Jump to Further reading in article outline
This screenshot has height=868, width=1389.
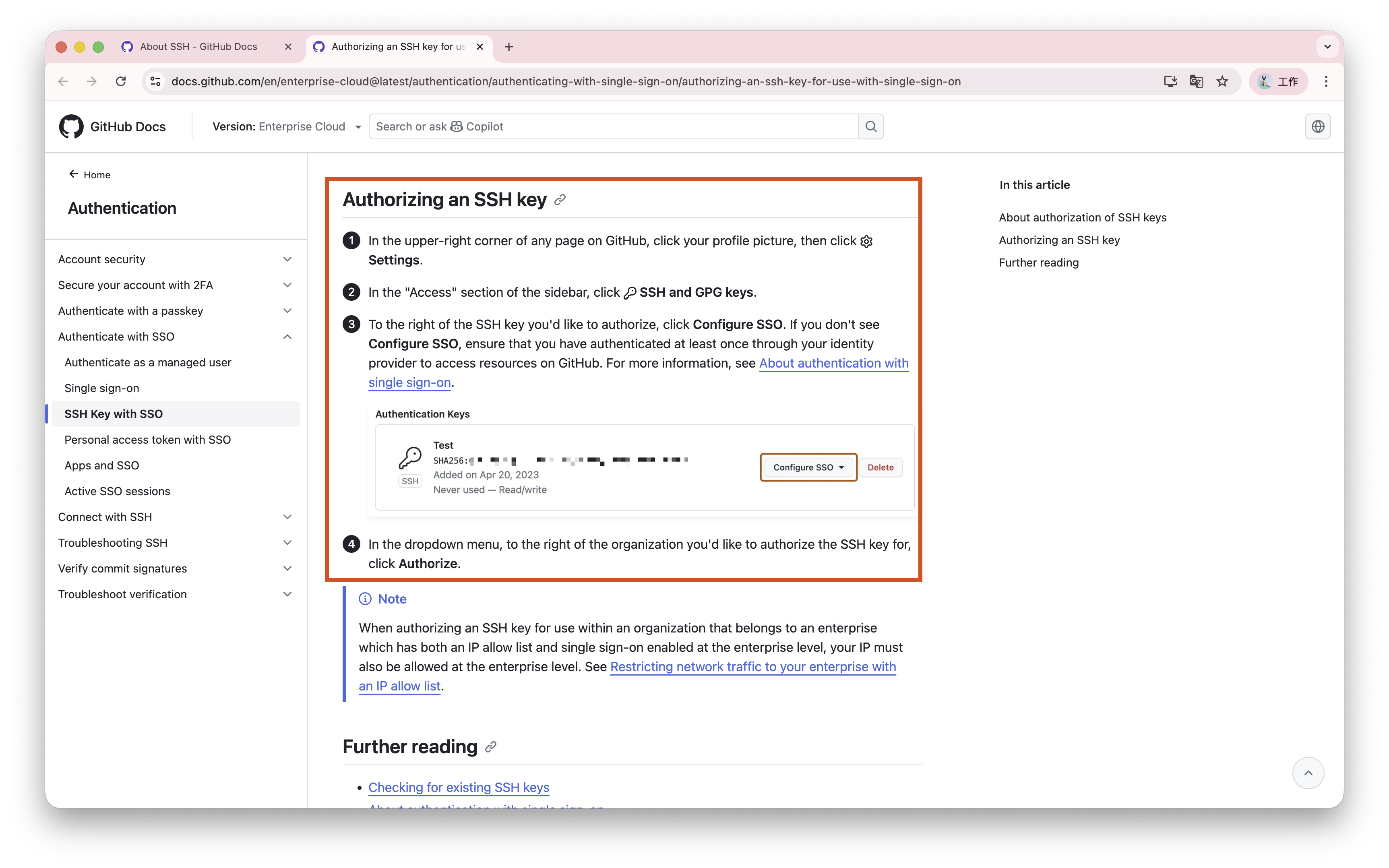[1038, 263]
